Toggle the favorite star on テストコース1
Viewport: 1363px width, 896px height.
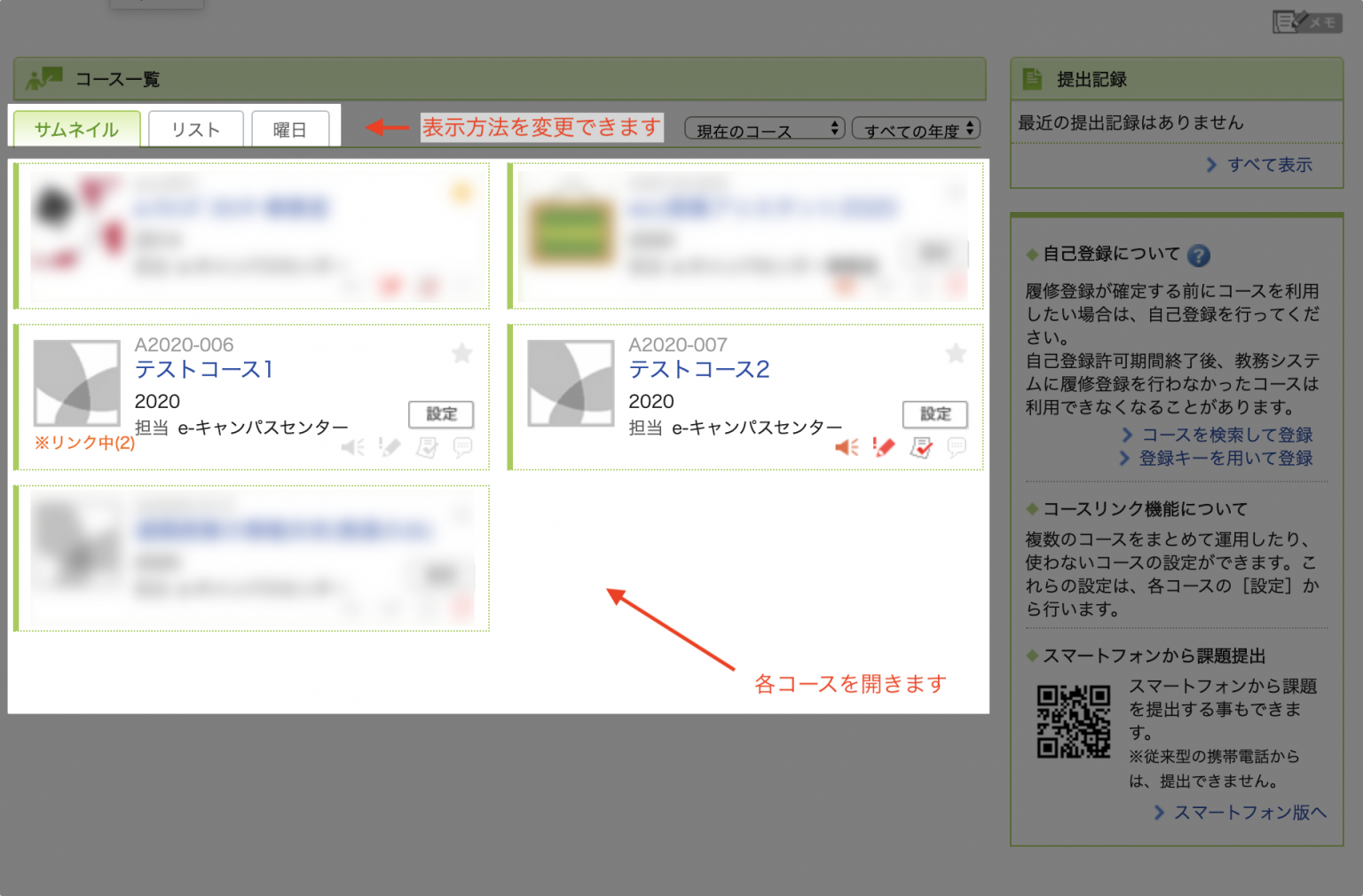coord(462,353)
